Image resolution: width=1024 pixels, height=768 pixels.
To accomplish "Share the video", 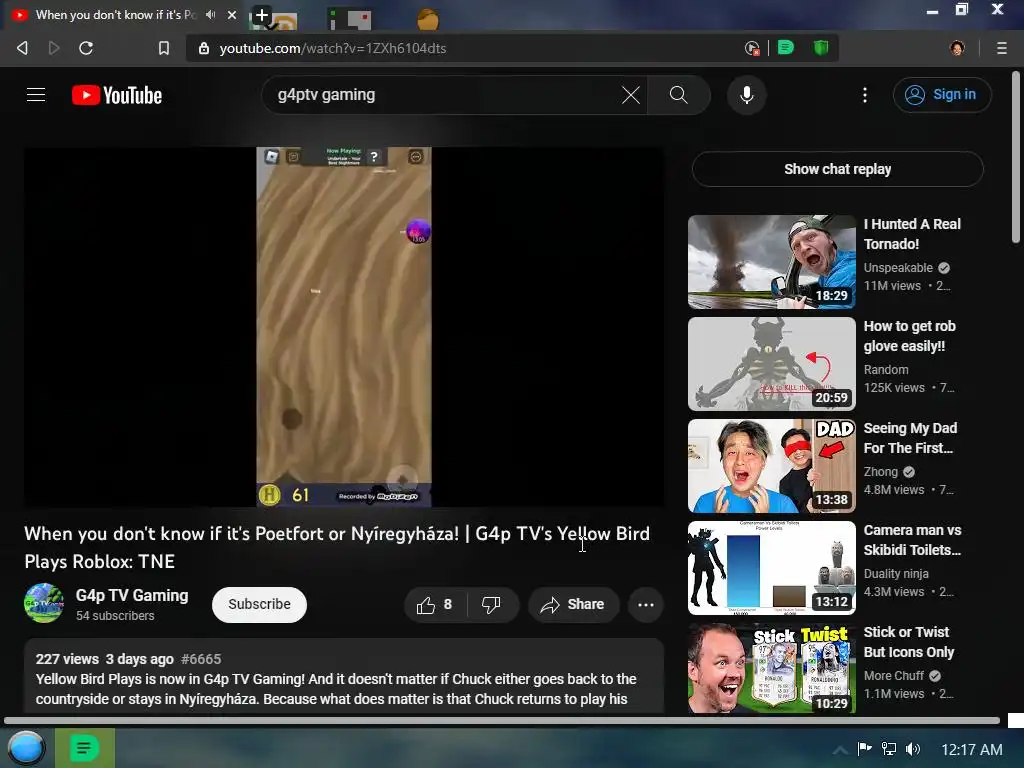I will tap(573, 605).
